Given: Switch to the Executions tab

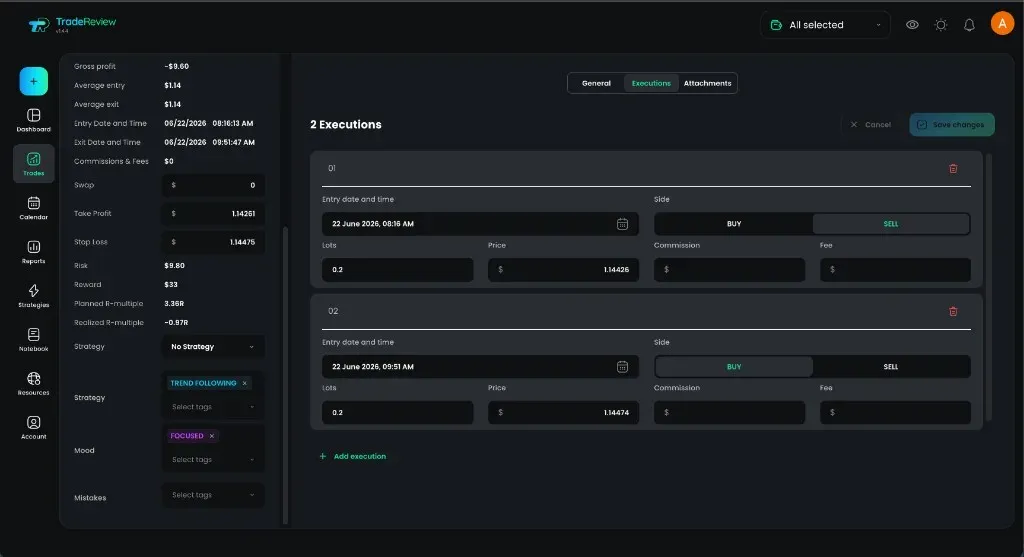Looking at the screenshot, I should [651, 84].
